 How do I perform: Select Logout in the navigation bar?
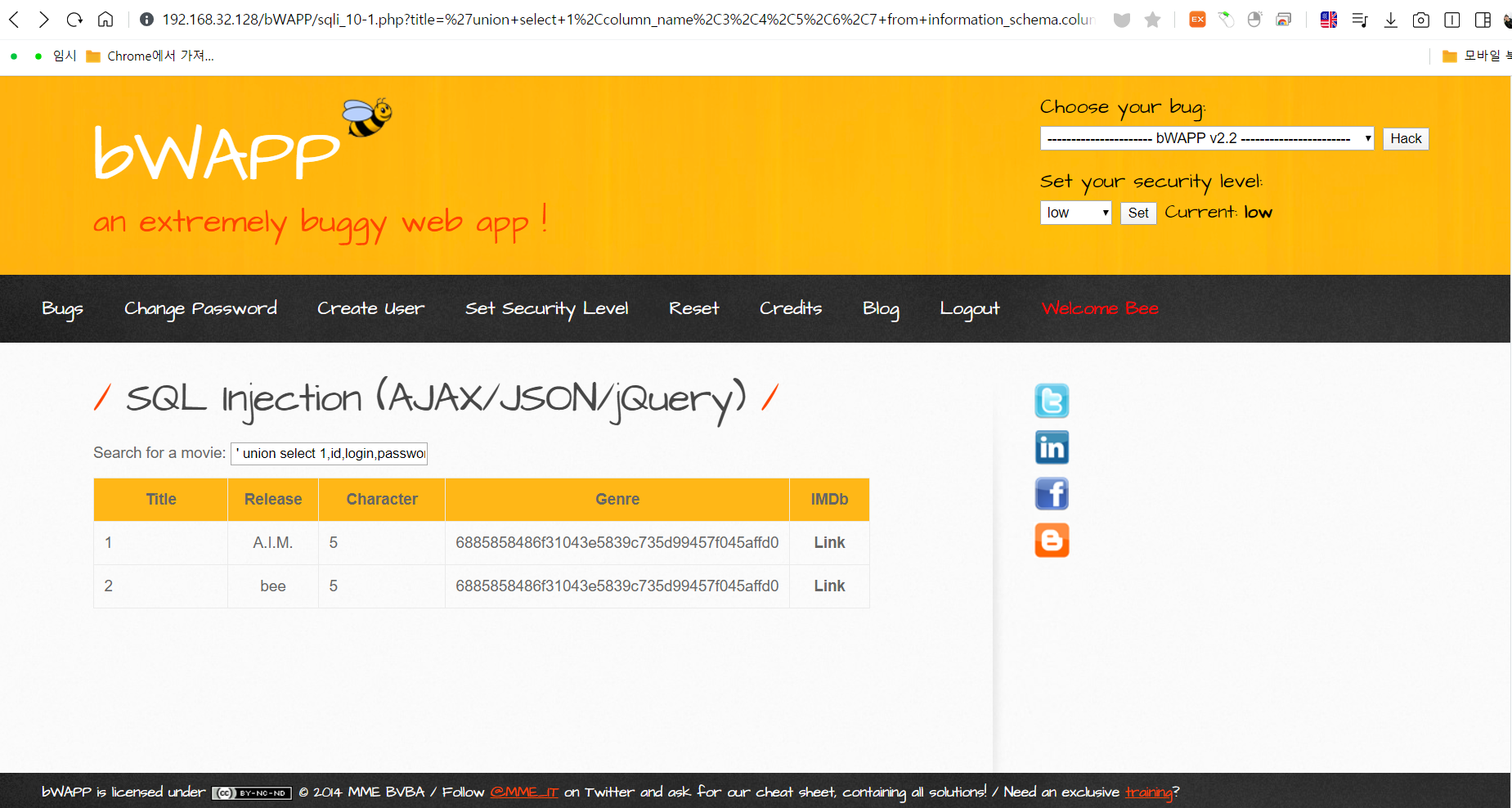(969, 308)
